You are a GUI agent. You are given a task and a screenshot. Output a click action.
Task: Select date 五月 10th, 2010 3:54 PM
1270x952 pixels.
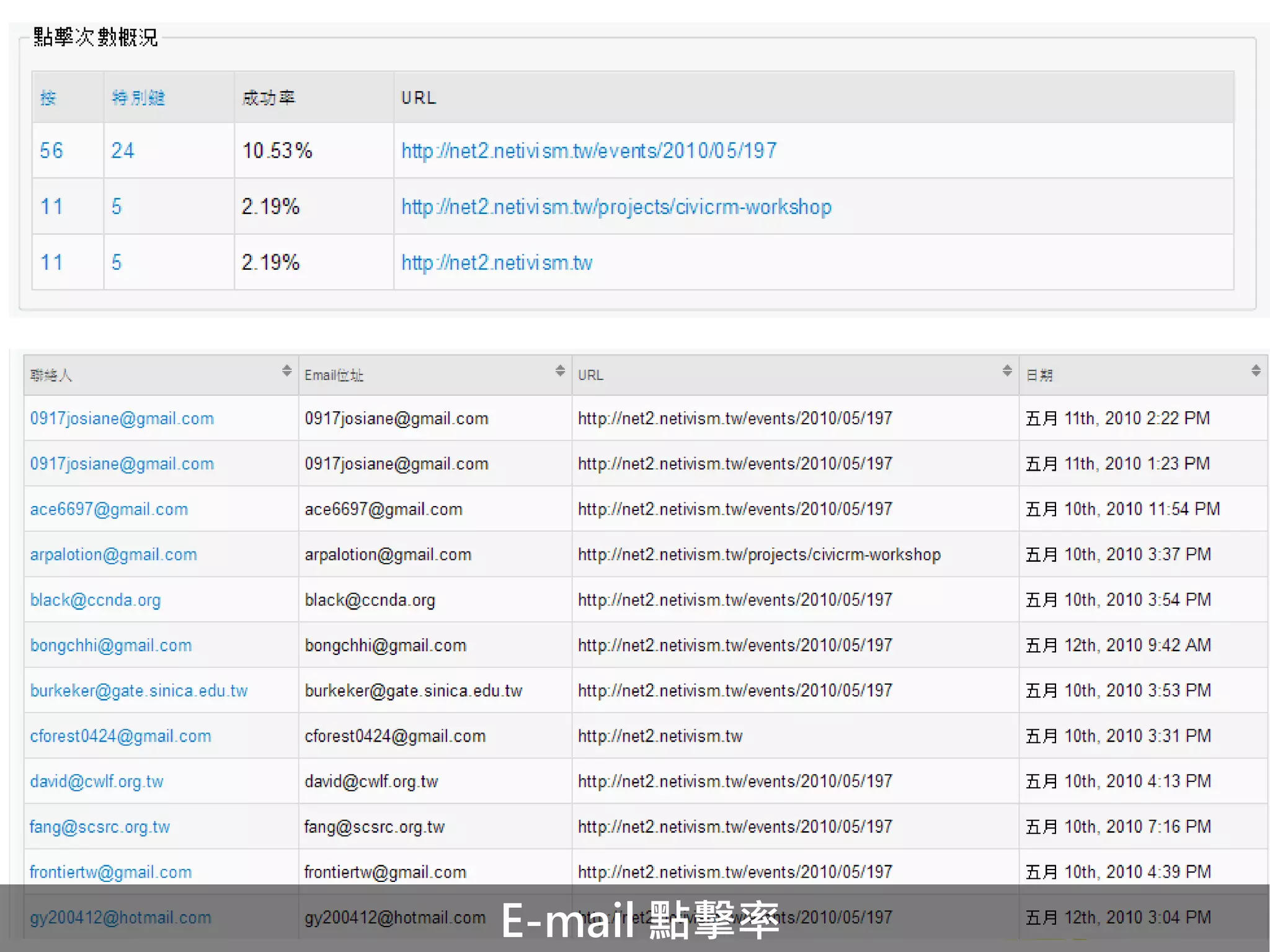(1119, 600)
